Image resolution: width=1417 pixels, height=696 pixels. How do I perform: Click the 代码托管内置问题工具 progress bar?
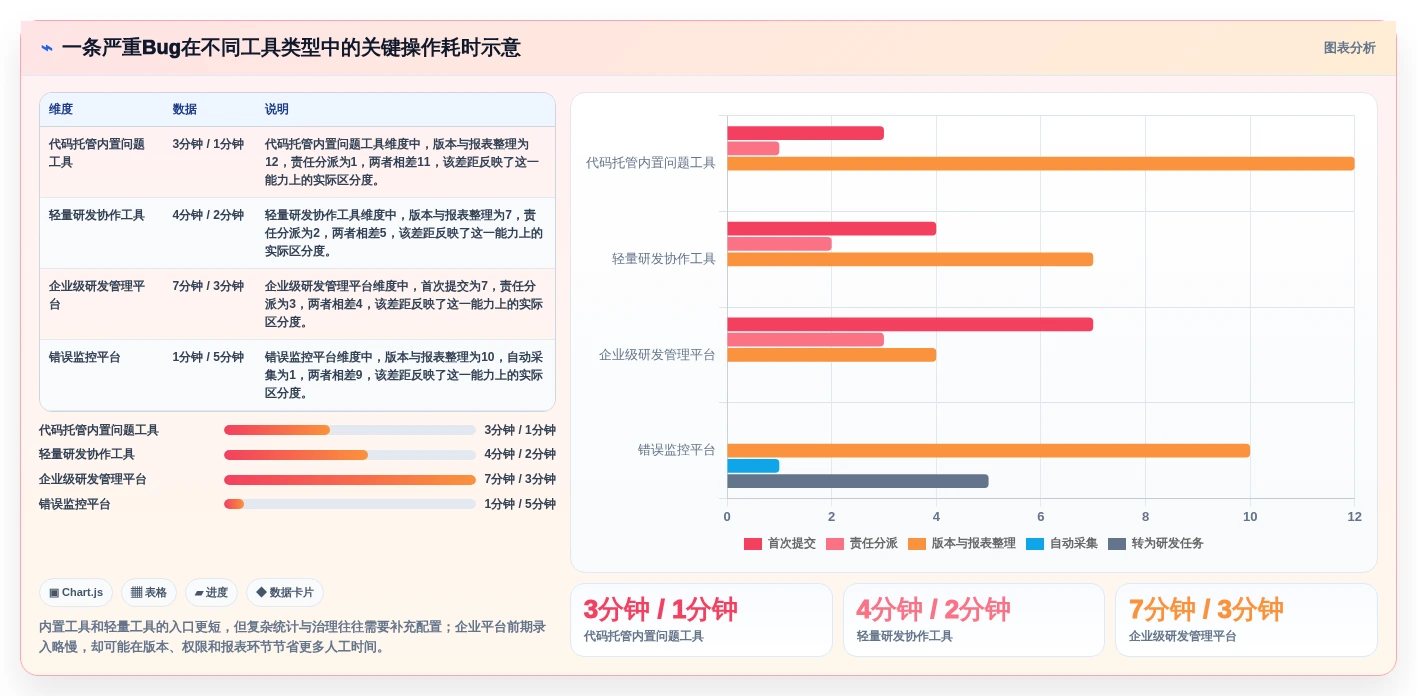pyautogui.click(x=350, y=430)
